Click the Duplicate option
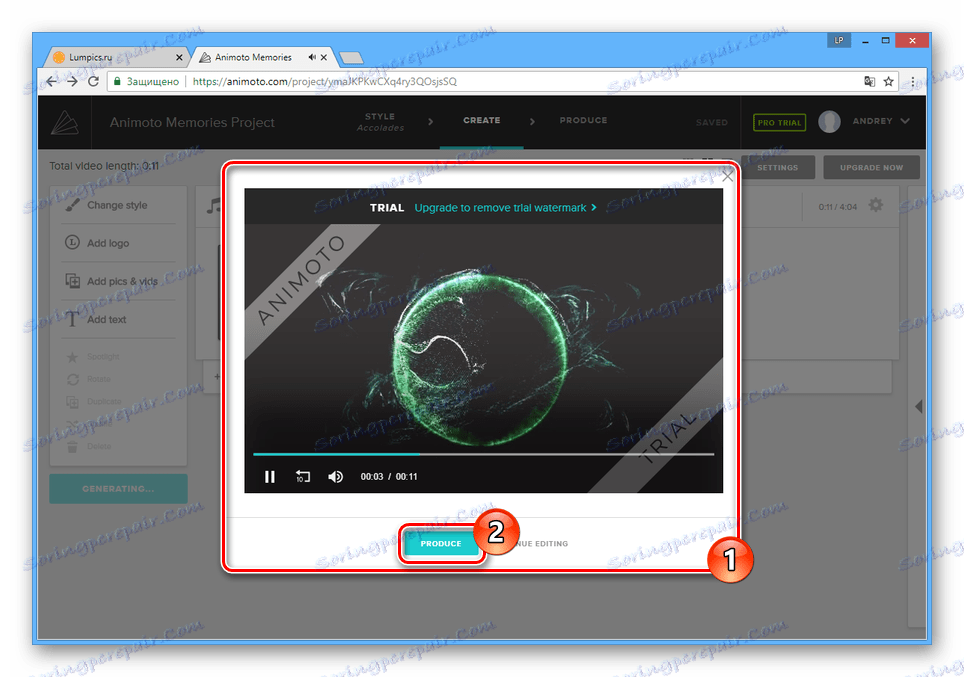This screenshot has width=964, height=677. coord(93,402)
